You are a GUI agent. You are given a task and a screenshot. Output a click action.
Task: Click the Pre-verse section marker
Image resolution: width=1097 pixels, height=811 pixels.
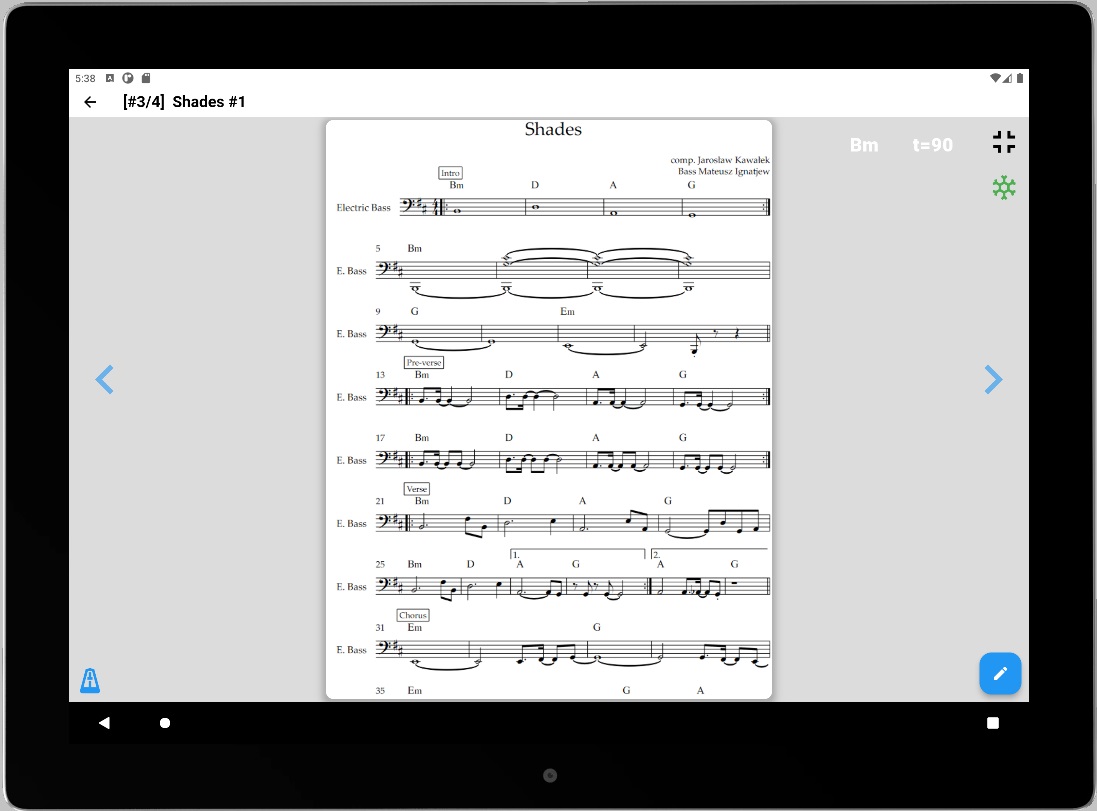424,362
